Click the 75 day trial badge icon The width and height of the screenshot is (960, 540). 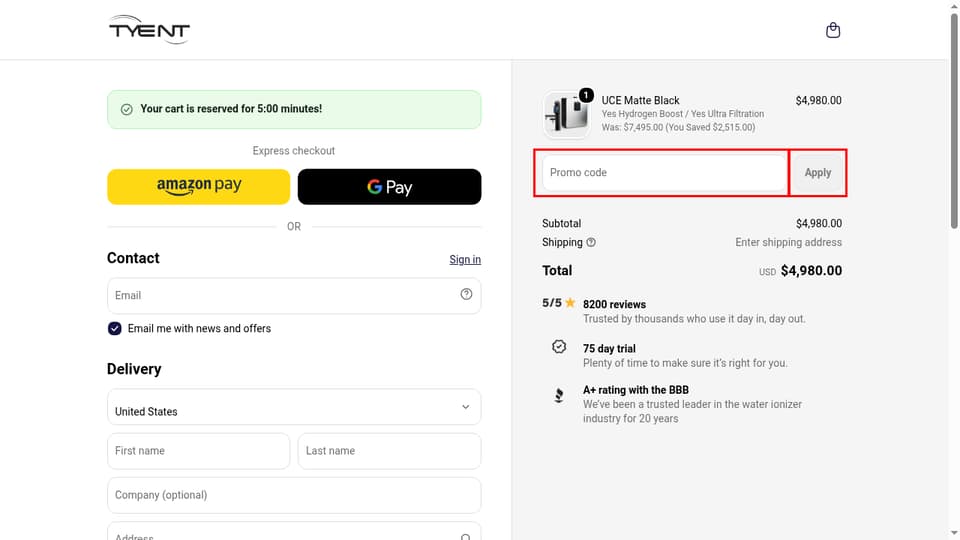coord(559,347)
